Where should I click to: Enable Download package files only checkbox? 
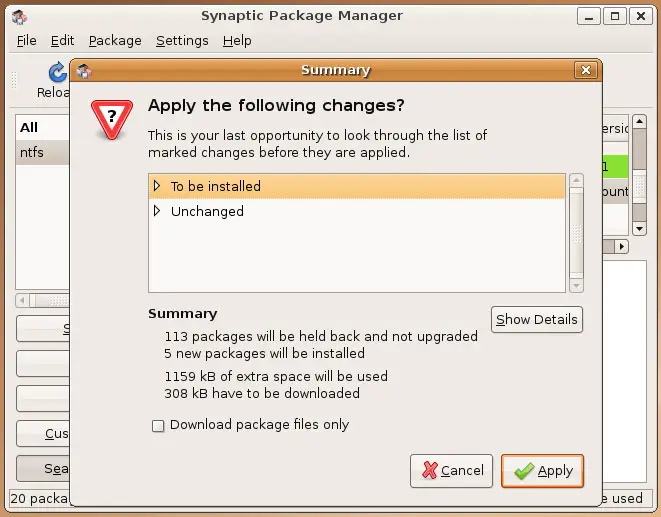pos(158,425)
